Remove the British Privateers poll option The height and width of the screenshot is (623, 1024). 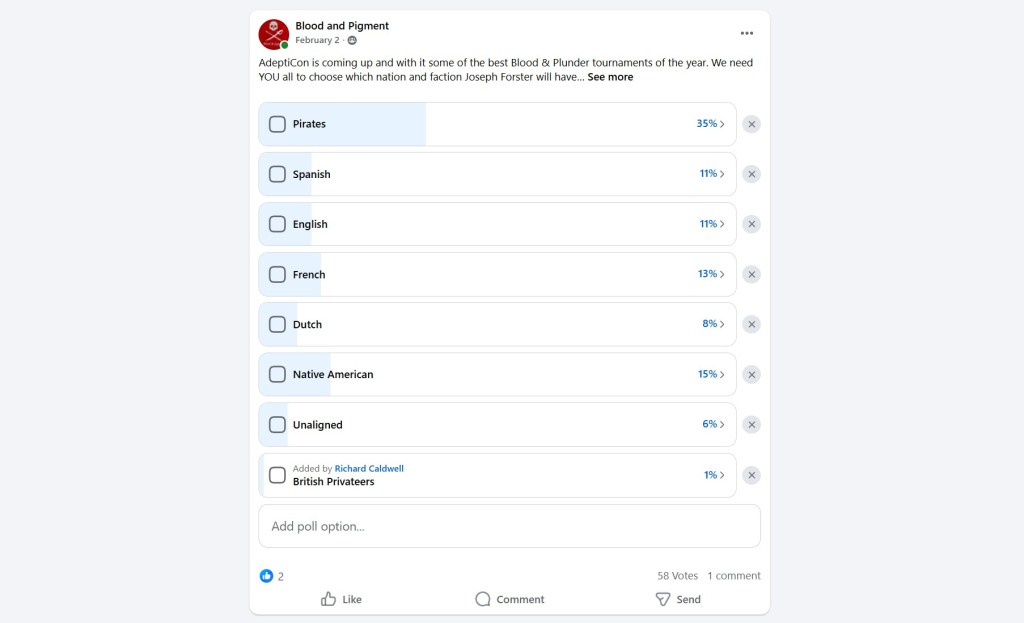pyautogui.click(x=752, y=475)
